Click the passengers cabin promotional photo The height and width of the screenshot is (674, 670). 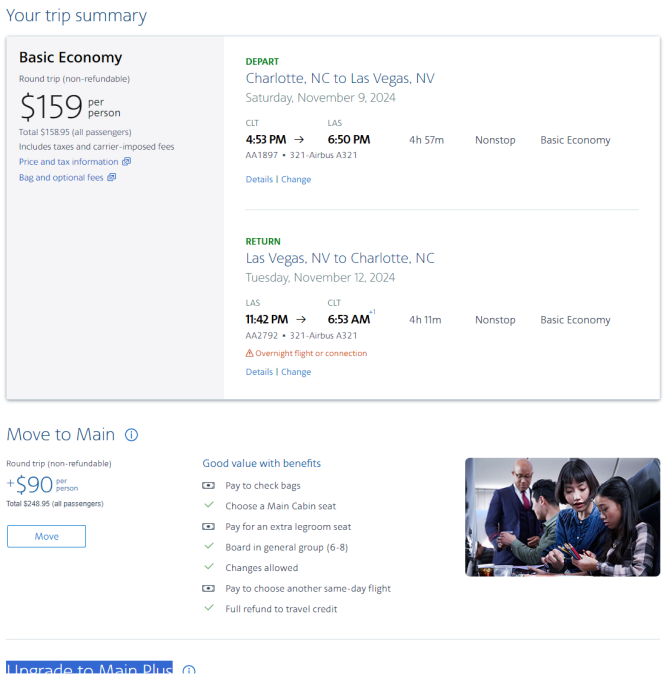click(563, 517)
